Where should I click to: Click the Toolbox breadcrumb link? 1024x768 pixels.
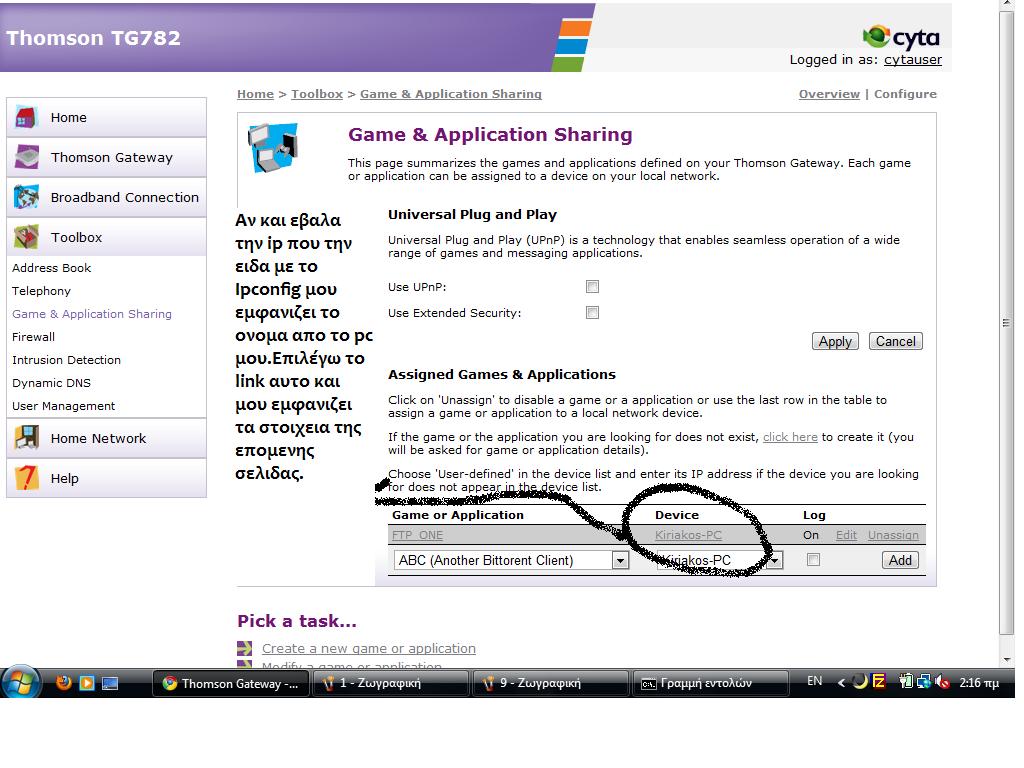317,94
